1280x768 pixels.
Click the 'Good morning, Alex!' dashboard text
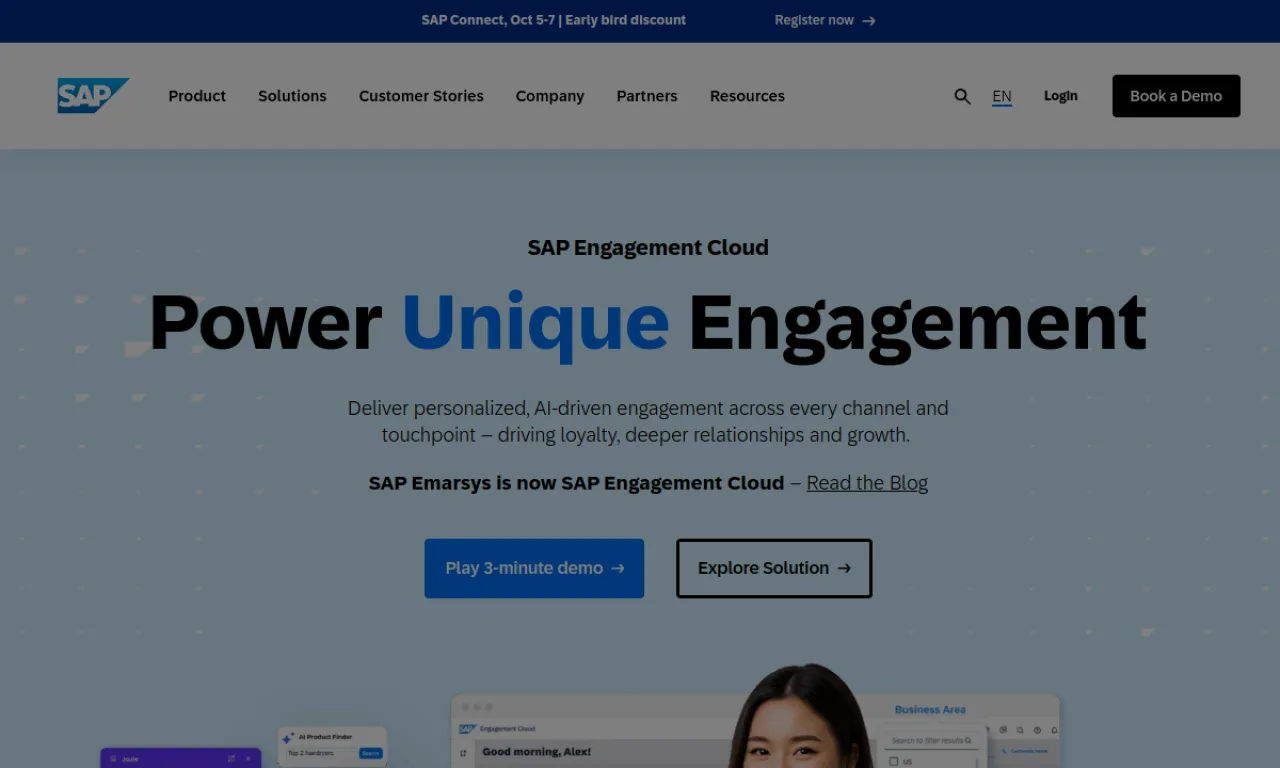(537, 751)
